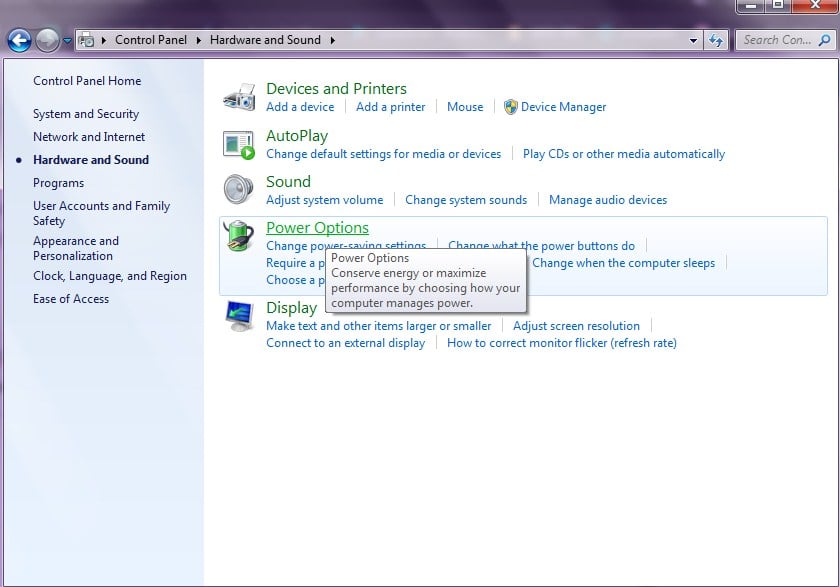This screenshot has width=840, height=587.
Task: Click Change what the power buttons do
Action: 541,246
